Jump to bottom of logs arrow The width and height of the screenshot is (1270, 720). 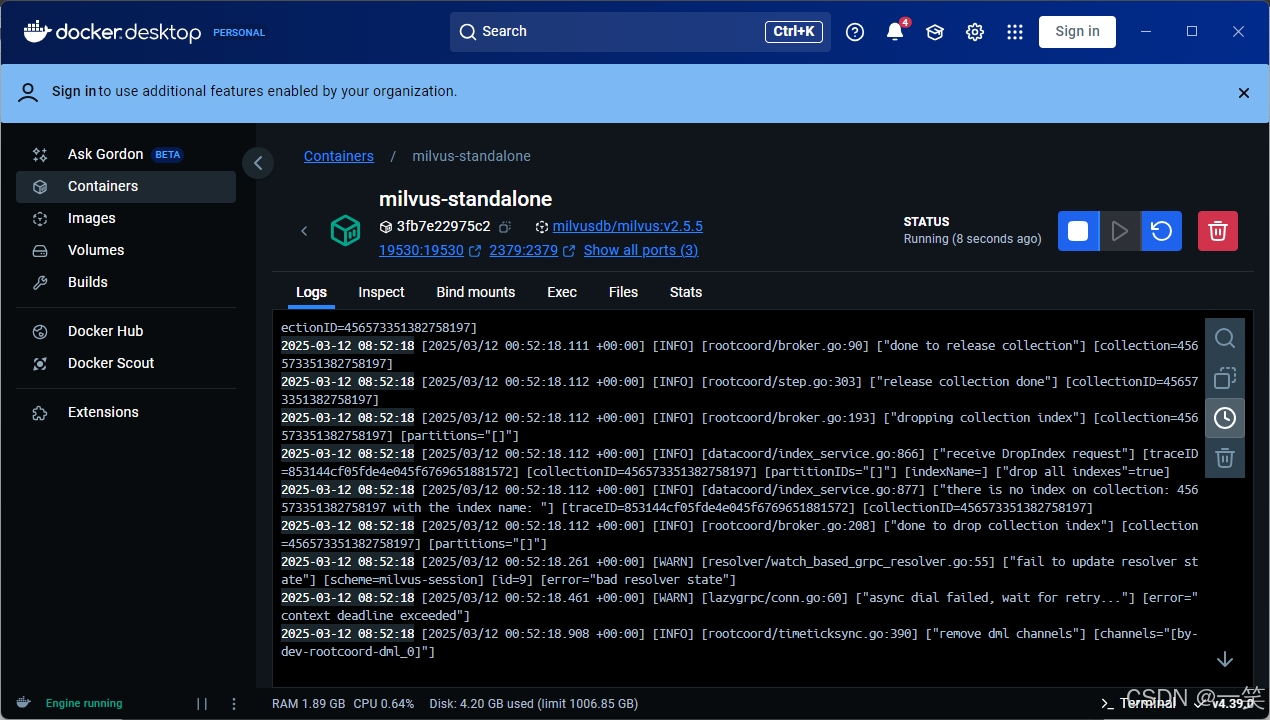point(1225,660)
